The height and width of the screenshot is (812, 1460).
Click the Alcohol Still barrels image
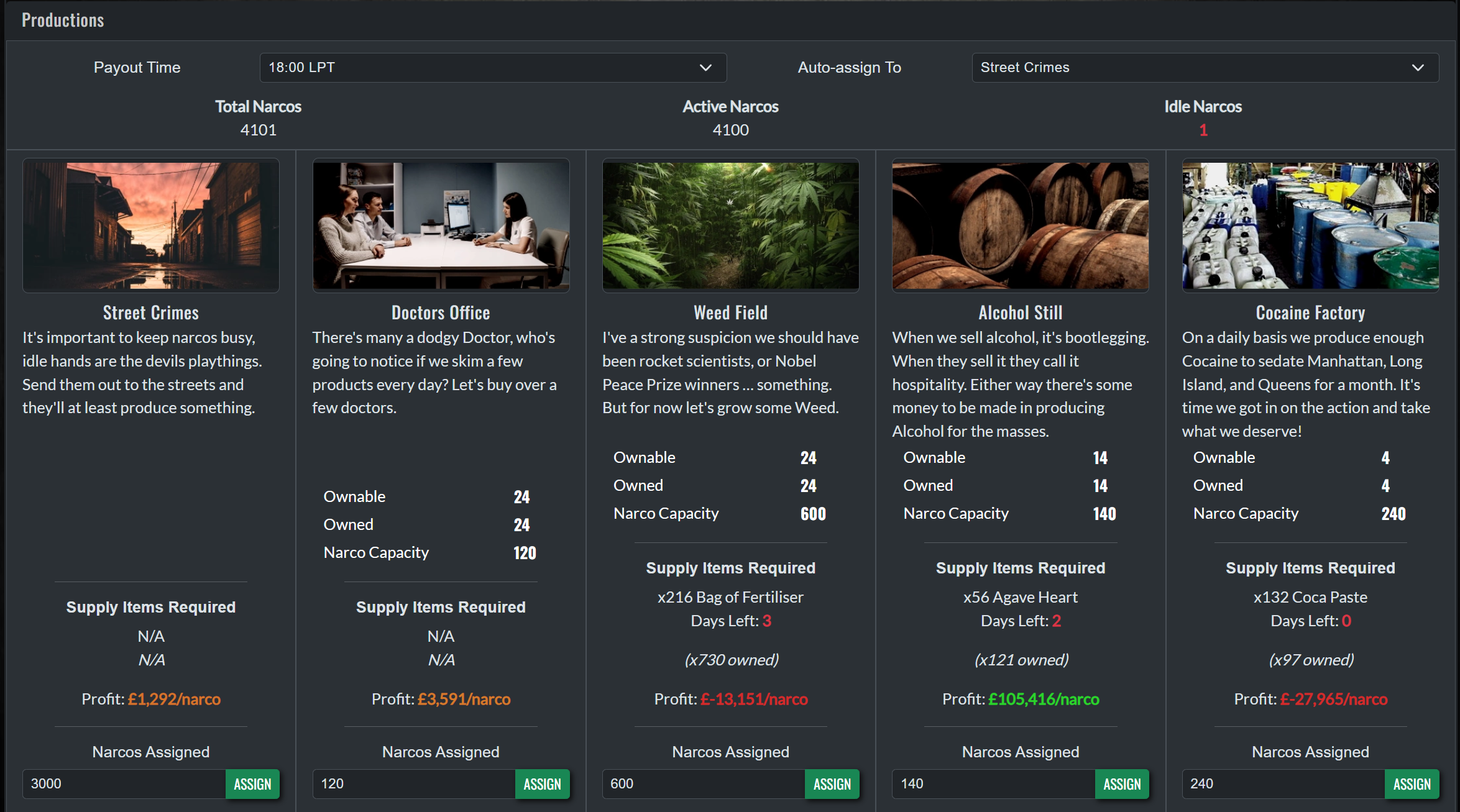1020,226
